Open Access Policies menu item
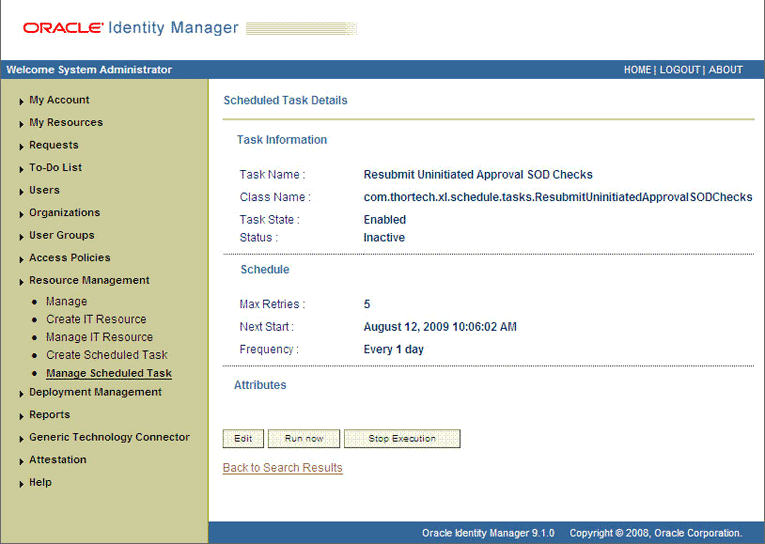Viewport: 765px width, 544px height. click(x=70, y=257)
